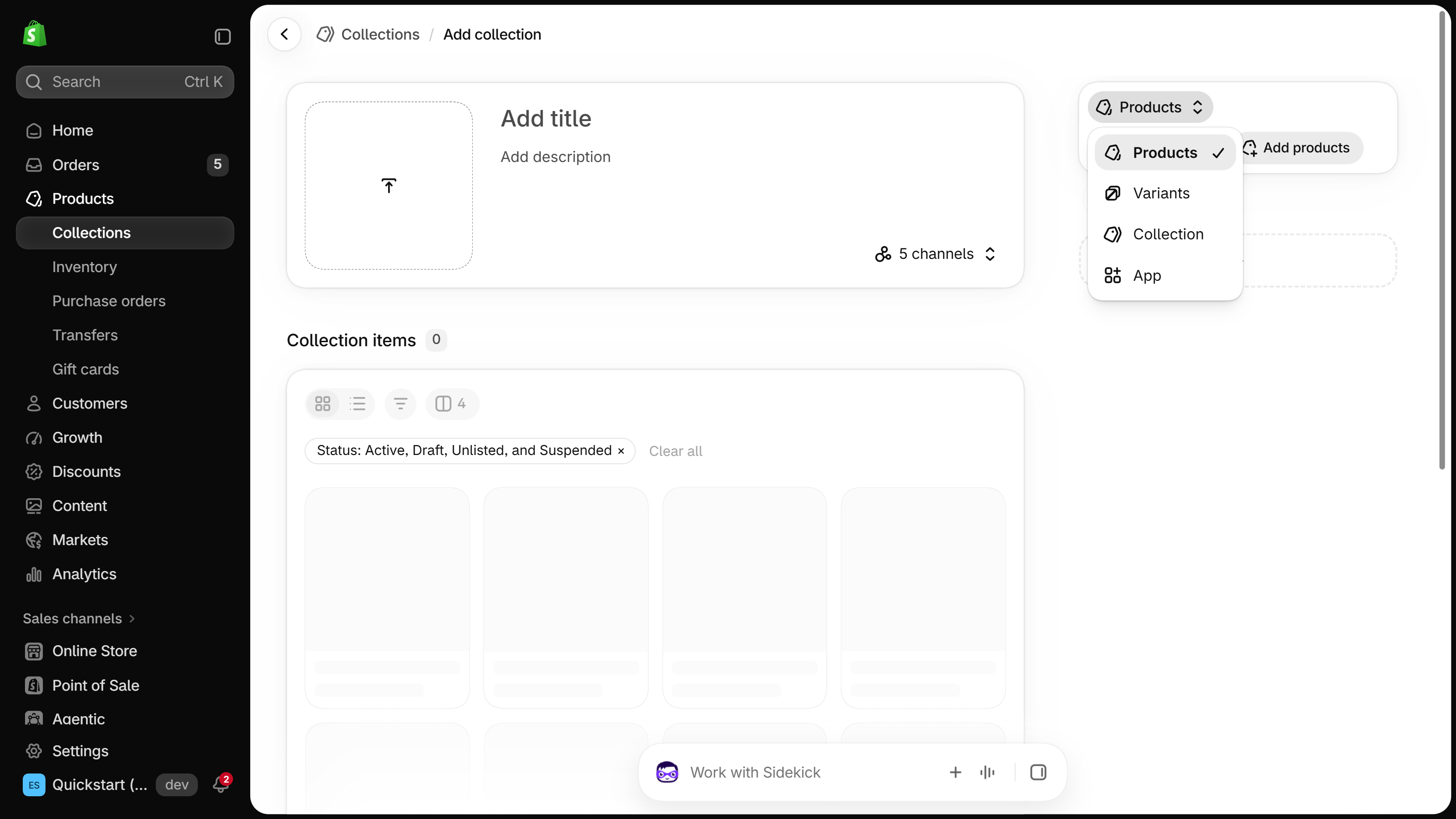Open the Home page
Screen dimensions: 1456x819
tap(125, 131)
